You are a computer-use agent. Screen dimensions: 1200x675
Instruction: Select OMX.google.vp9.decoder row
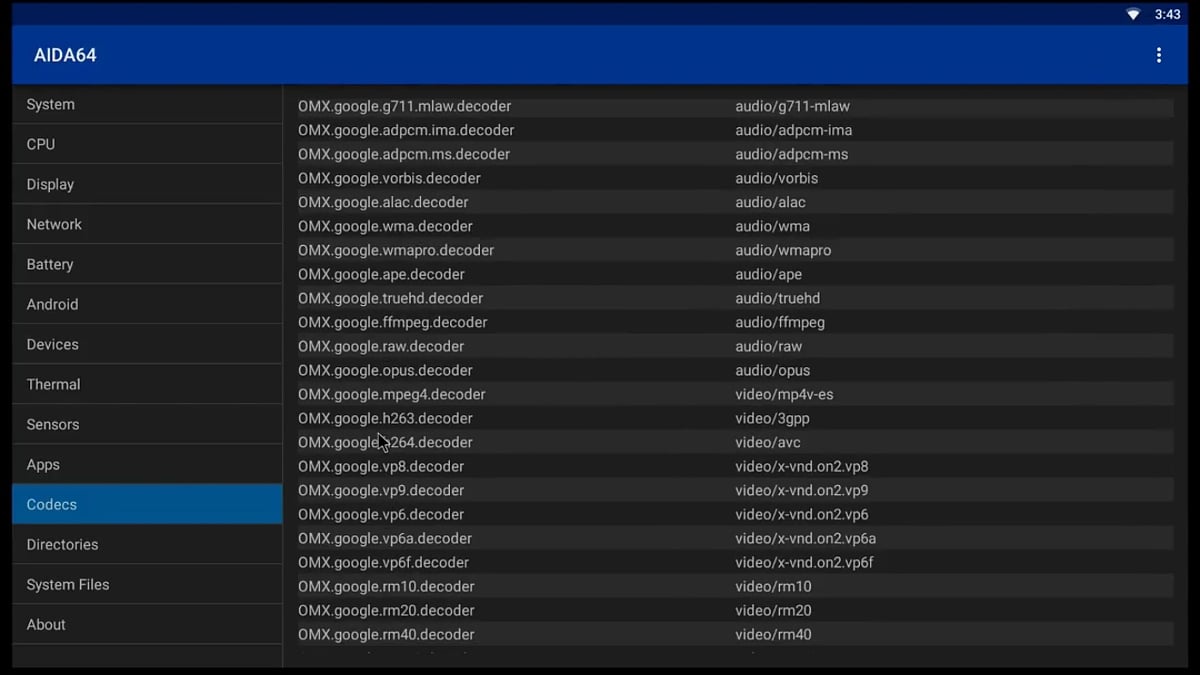pos(735,490)
